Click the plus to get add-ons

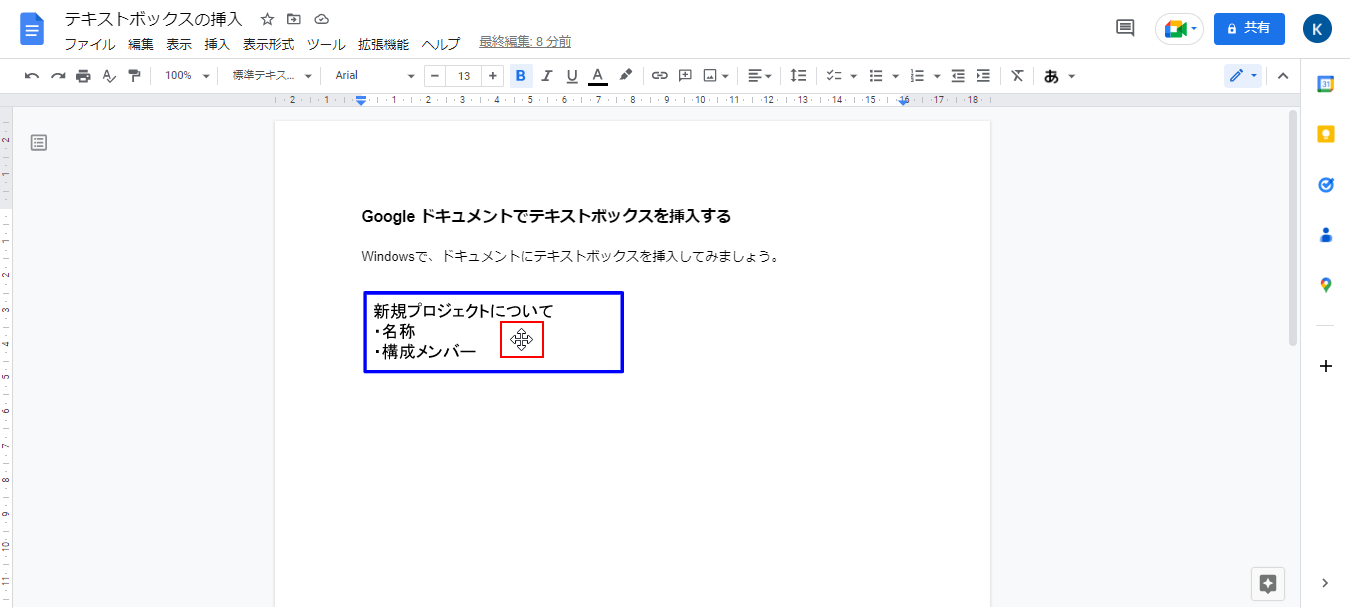1326,366
